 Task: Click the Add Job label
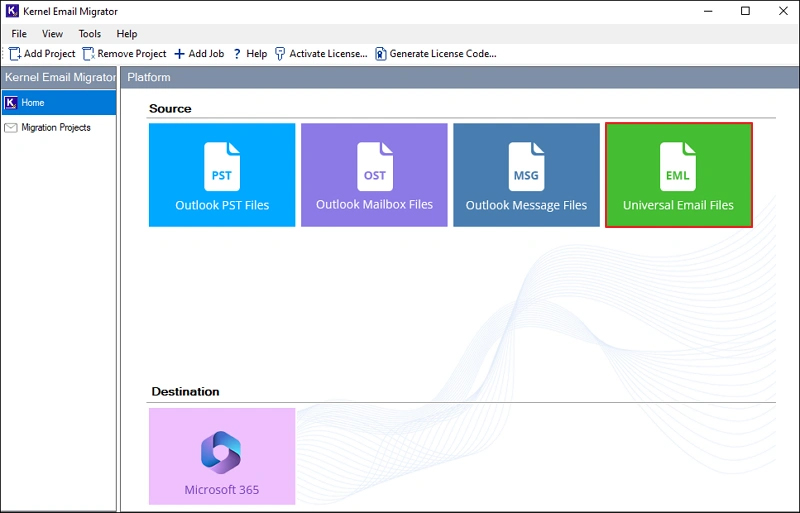click(x=206, y=54)
